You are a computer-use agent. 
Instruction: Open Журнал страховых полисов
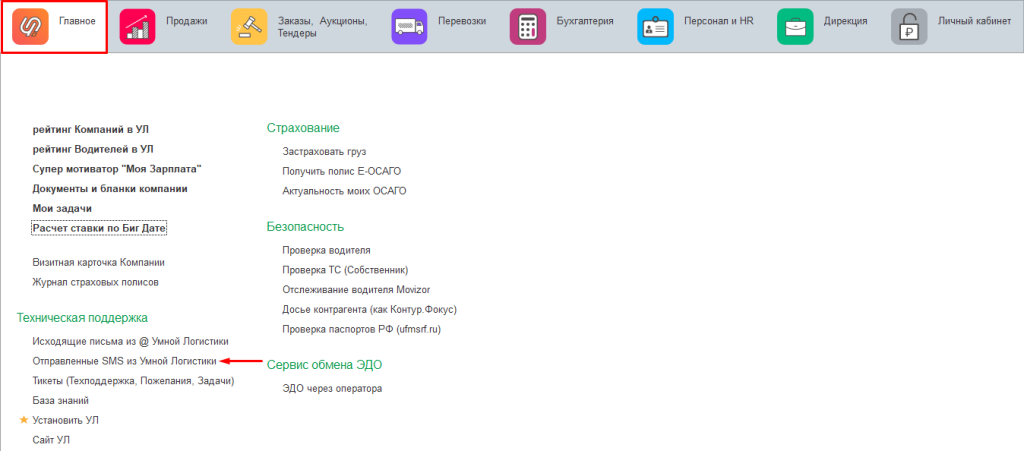(x=96, y=282)
